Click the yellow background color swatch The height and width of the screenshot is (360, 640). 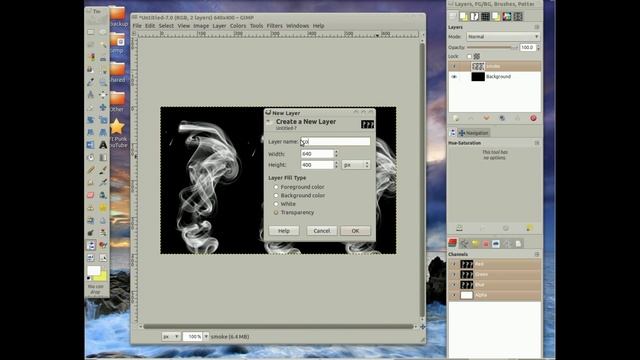(x=100, y=277)
